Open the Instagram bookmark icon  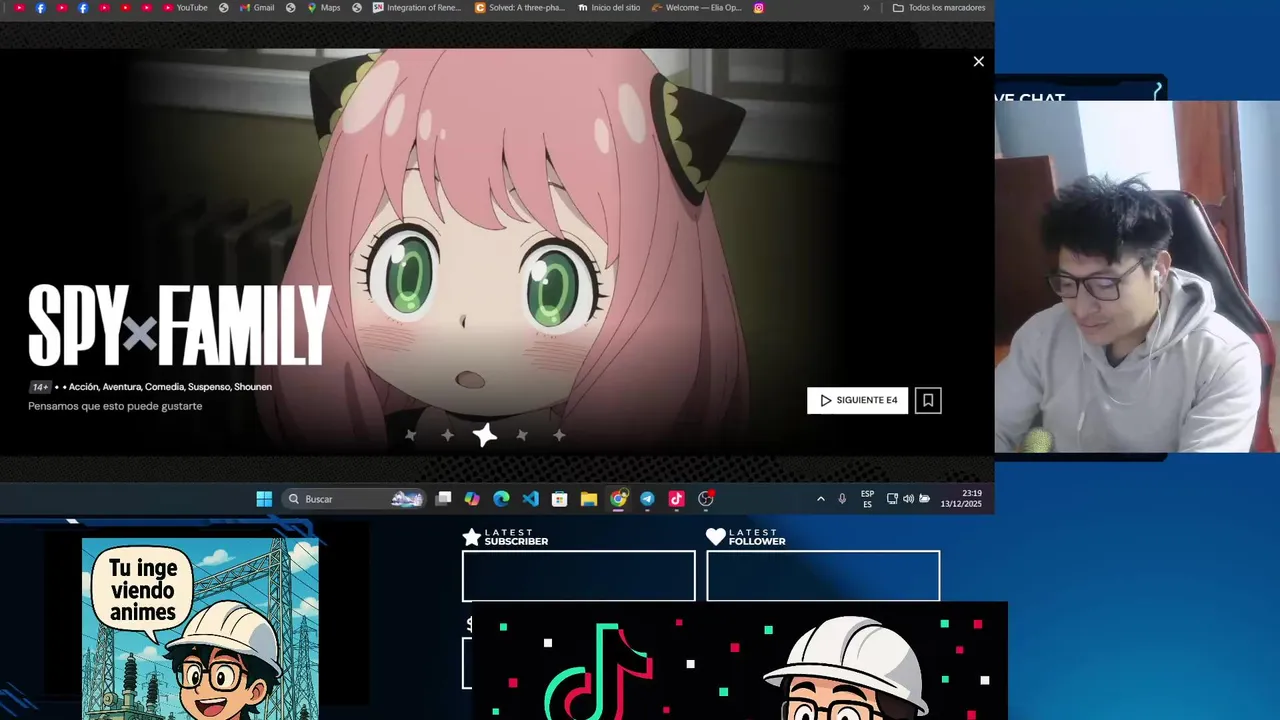(759, 8)
